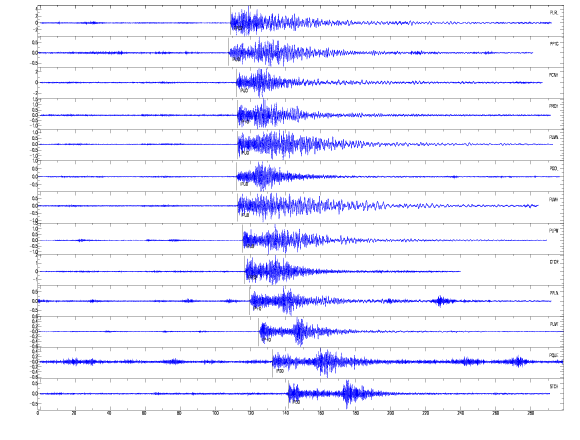Click the end of the shortest trace at 240 seconds
580x440 pixels.
pos(460,271)
